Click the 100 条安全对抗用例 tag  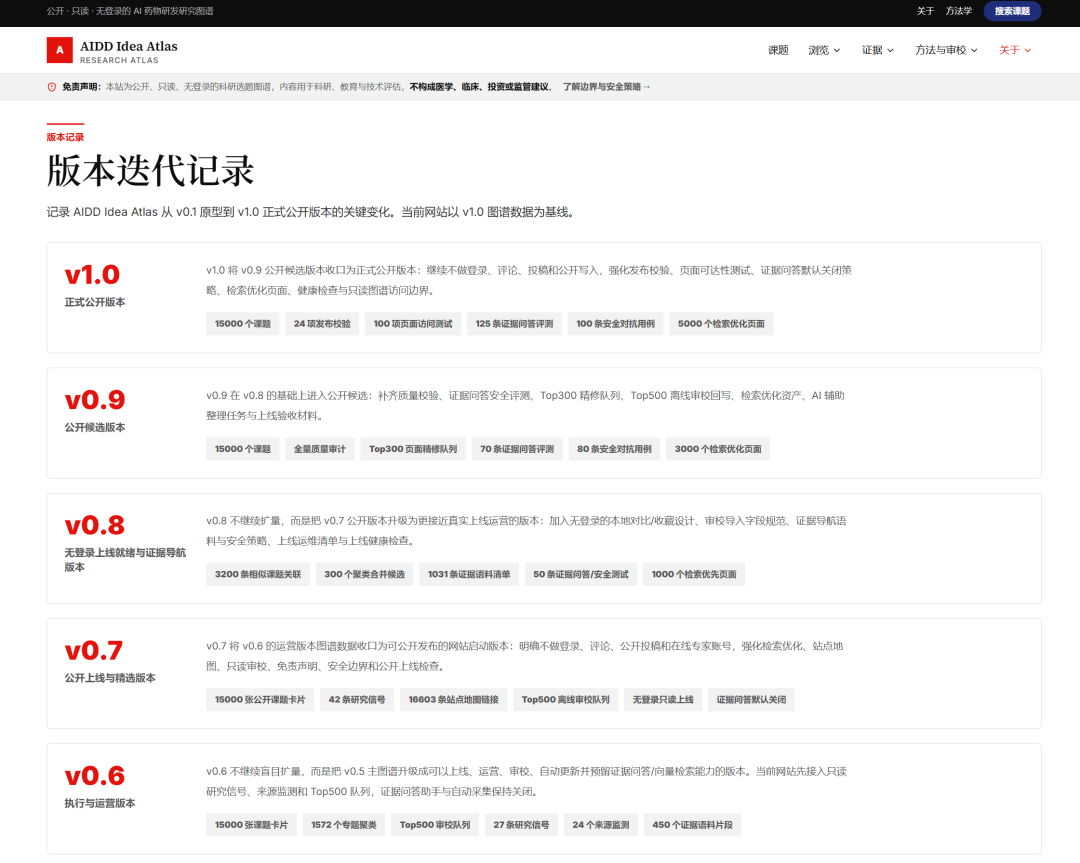(x=616, y=324)
